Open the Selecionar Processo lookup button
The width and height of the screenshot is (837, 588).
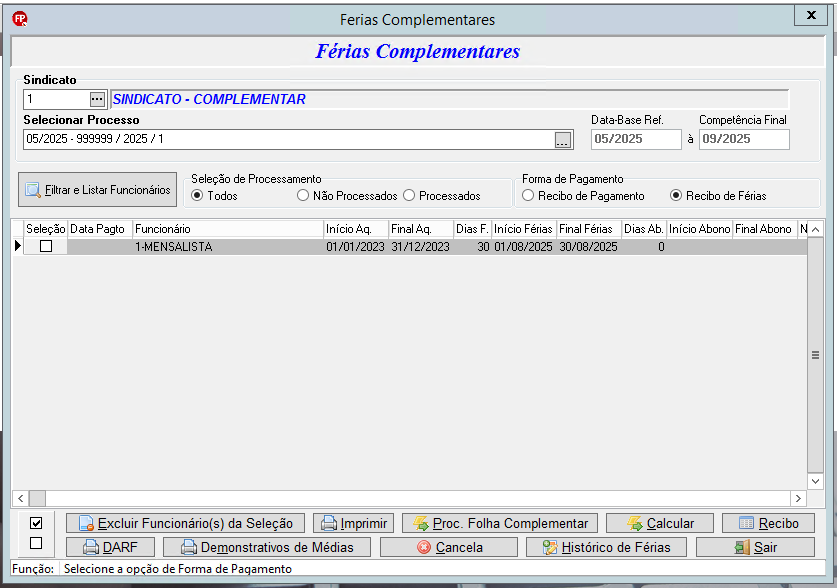563,140
